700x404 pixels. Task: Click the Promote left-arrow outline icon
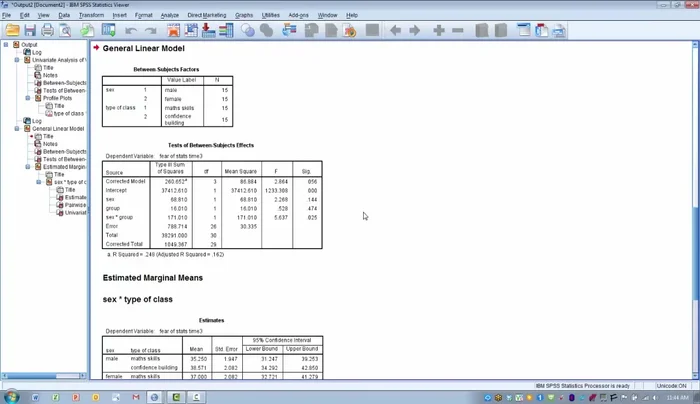[x=395, y=30]
